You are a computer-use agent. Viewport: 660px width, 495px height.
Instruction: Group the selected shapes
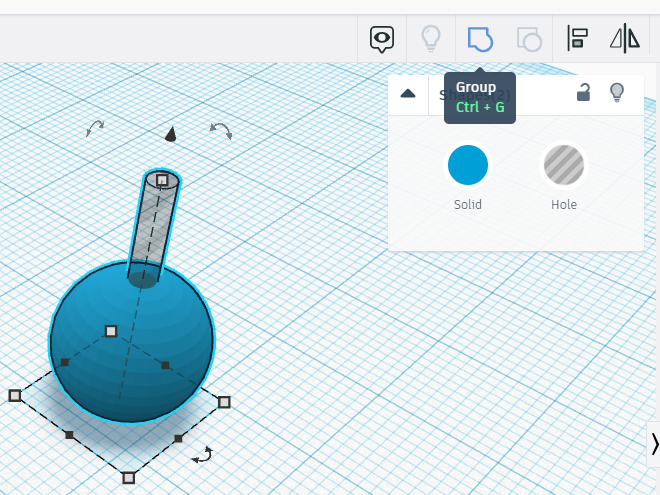pos(480,39)
